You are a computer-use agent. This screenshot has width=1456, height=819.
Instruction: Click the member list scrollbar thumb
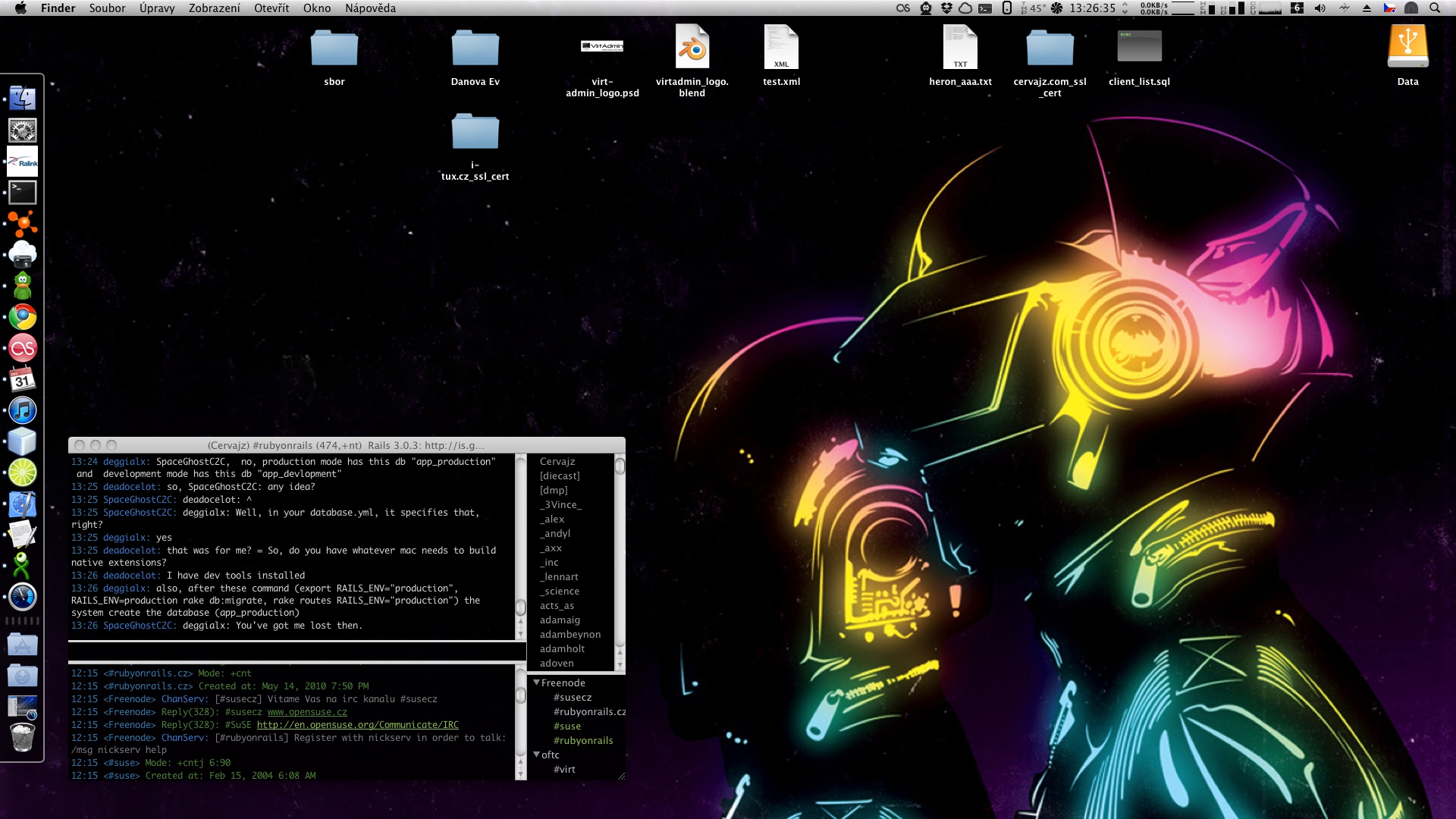[x=620, y=466]
